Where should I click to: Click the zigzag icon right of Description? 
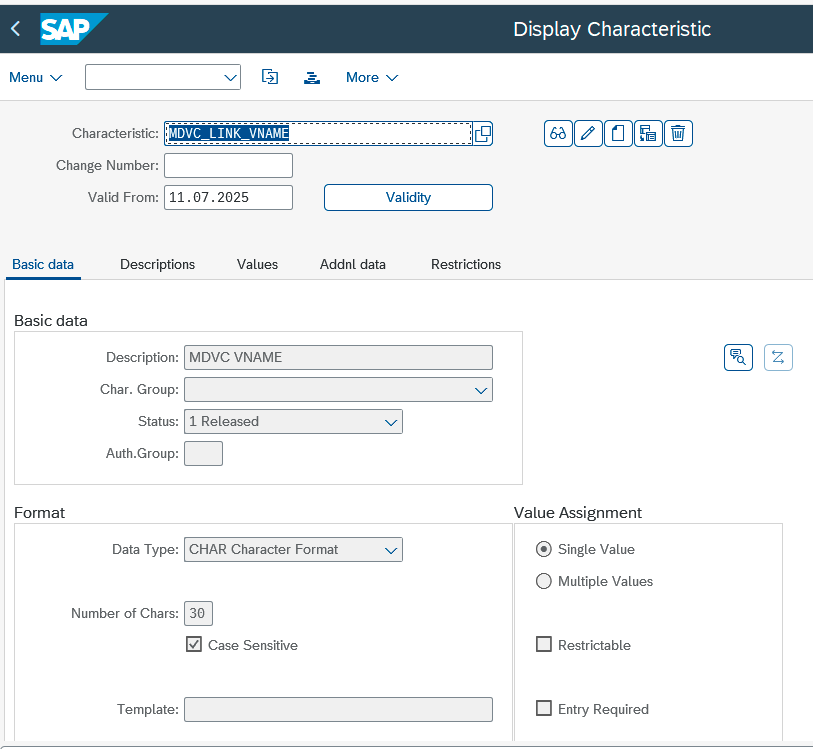(x=778, y=357)
